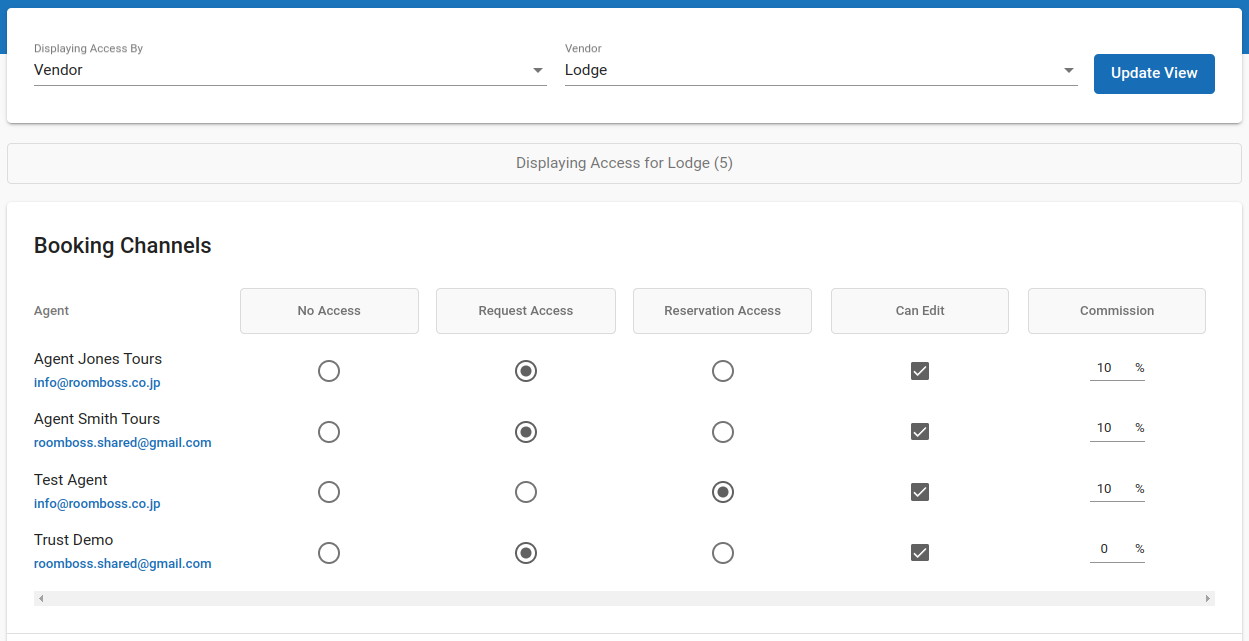The image size is (1249, 641).
Task: Uncheck Can Edit for Agent Jones Tours
Action: tap(920, 371)
